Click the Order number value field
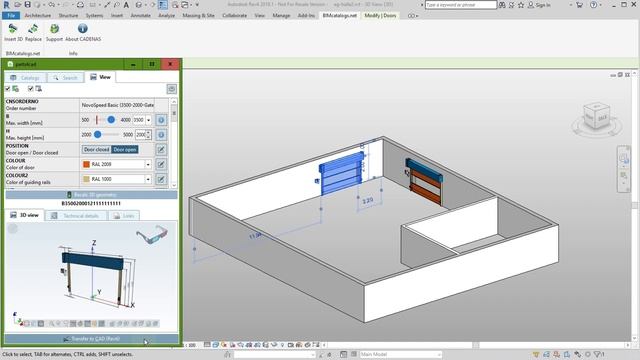640x360 pixels. point(118,105)
